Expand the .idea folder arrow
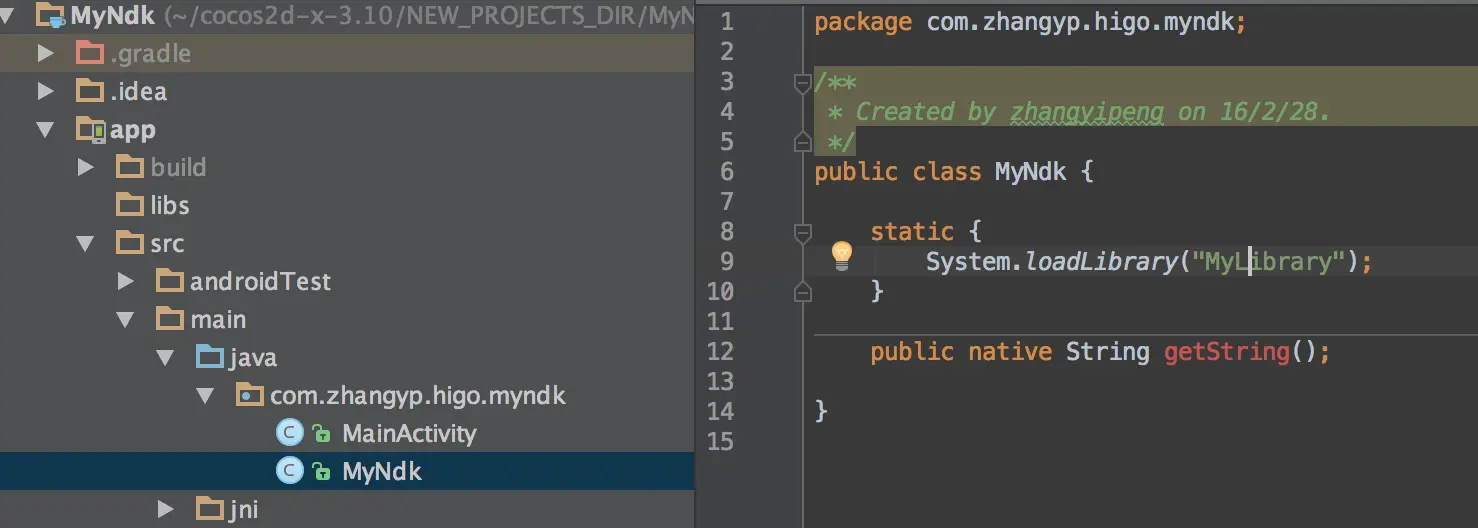The width and height of the screenshot is (1478, 528). (x=46, y=91)
